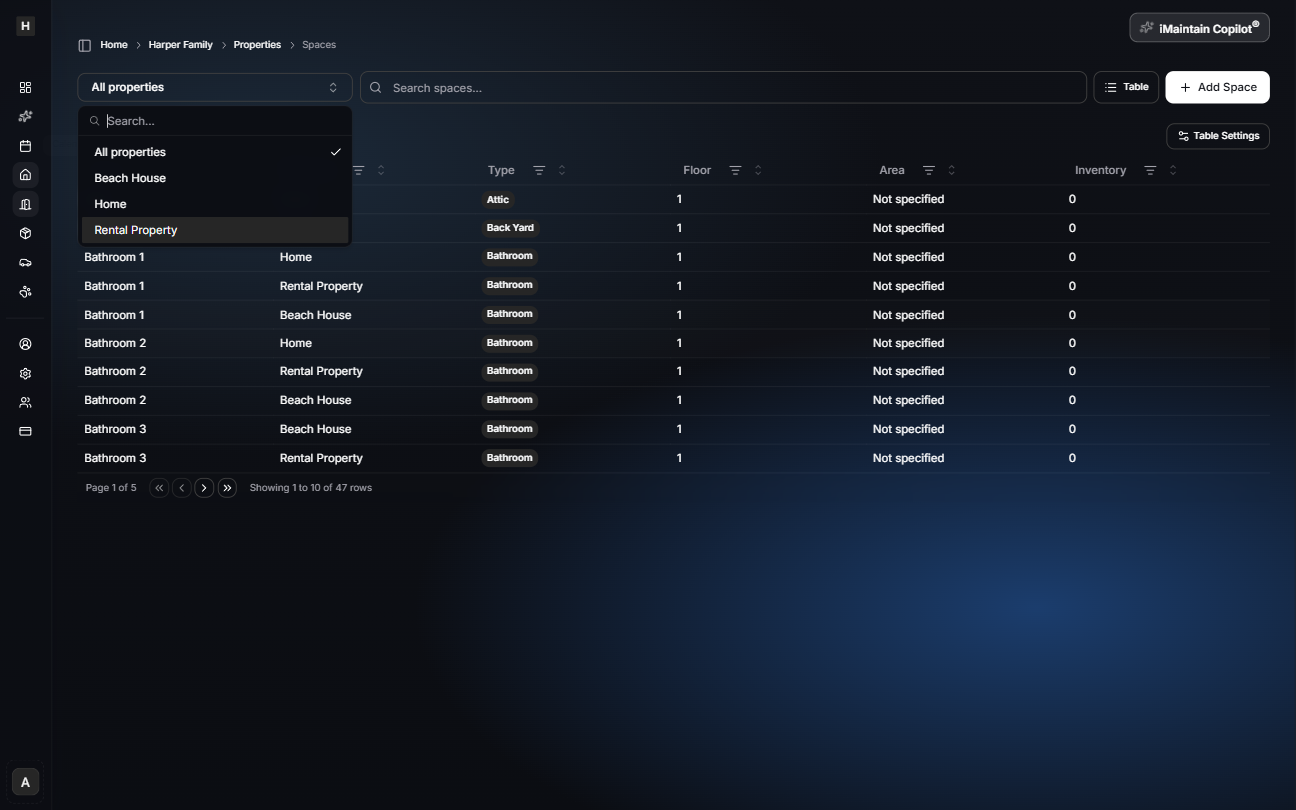Toggle the sidebar collapse icon near breadcrumbs

click(x=84, y=44)
